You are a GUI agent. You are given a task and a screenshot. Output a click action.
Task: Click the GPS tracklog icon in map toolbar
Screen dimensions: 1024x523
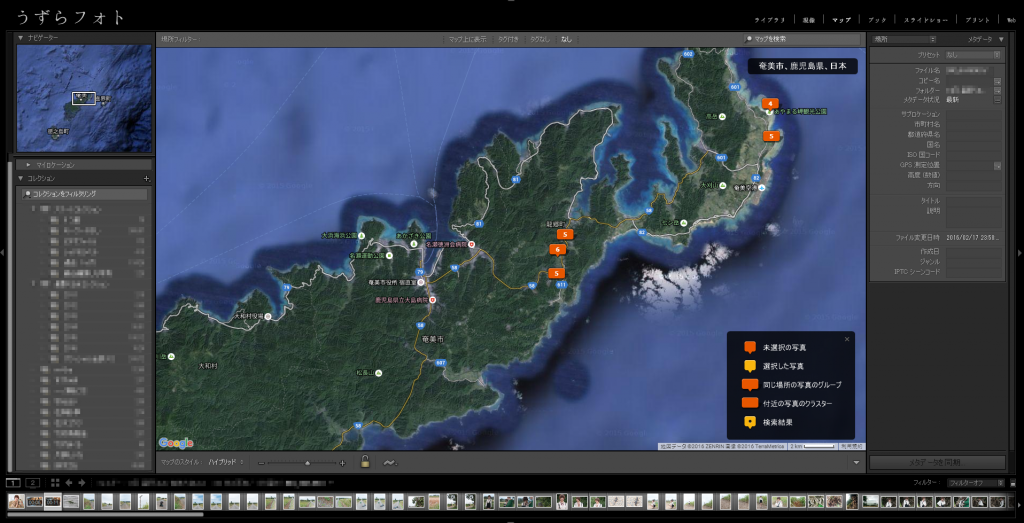point(389,462)
